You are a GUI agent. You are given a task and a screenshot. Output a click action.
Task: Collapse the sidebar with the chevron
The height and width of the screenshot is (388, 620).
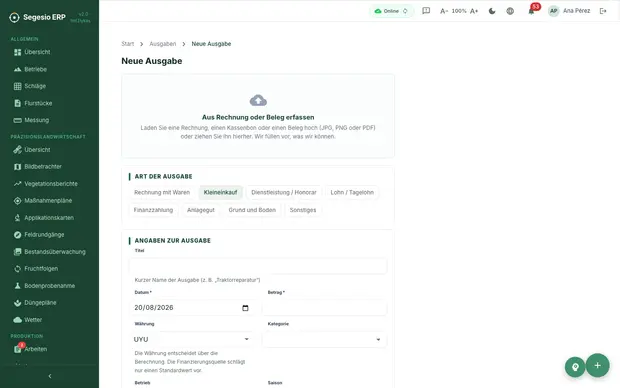(x=49, y=376)
